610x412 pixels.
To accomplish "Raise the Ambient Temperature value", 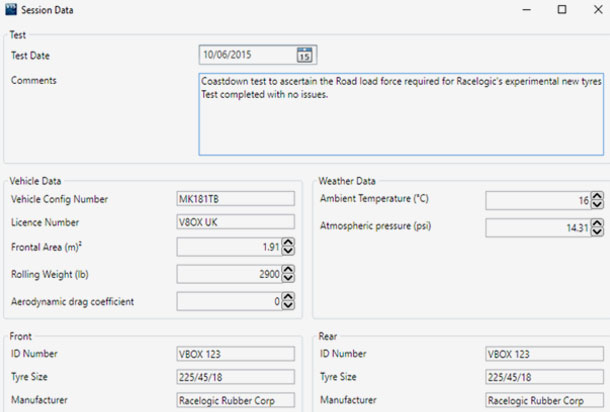I will [x=597, y=195].
